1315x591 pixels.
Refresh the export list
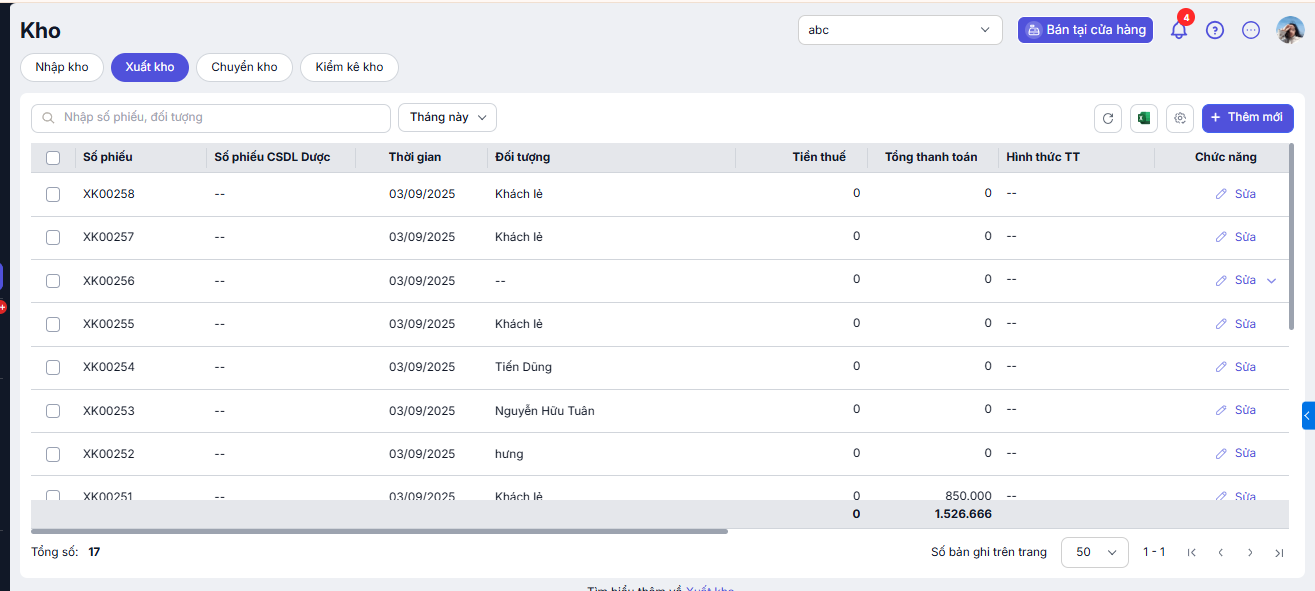pos(1108,118)
